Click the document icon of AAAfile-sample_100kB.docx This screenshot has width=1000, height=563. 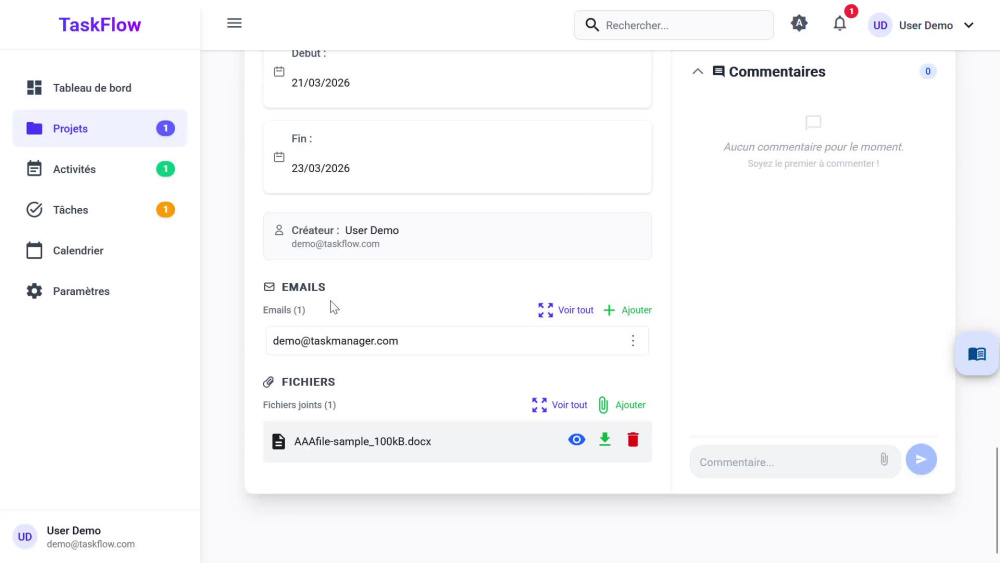[278, 441]
